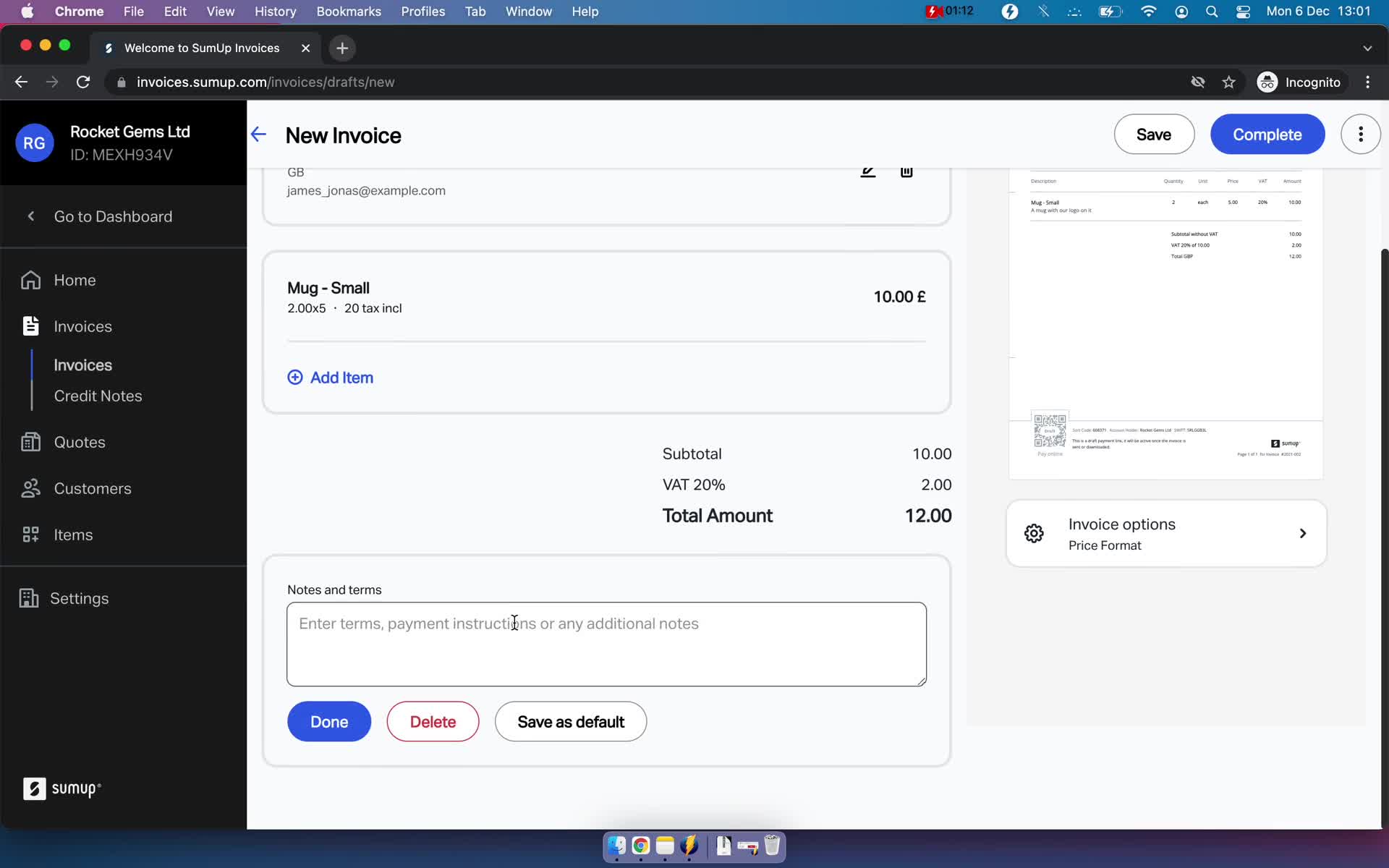Click the Quotes menu item in sidebar
This screenshot has width=1389, height=868.
click(x=80, y=442)
